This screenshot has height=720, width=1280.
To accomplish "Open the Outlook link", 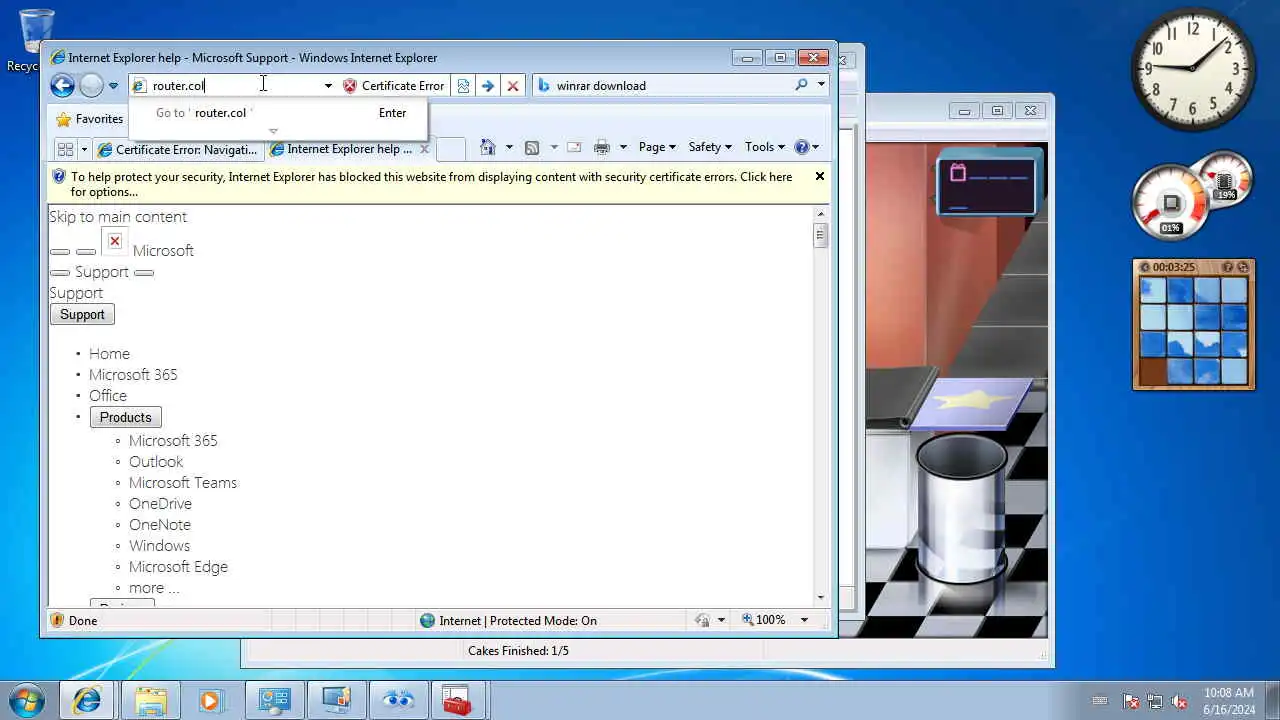I will pyautogui.click(x=156, y=462).
